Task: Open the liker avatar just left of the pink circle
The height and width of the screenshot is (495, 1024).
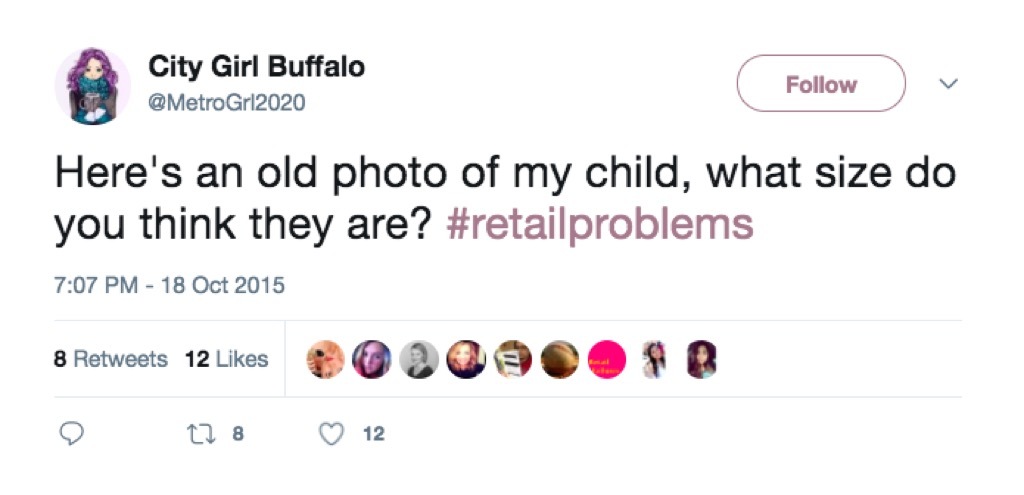Action: point(560,359)
